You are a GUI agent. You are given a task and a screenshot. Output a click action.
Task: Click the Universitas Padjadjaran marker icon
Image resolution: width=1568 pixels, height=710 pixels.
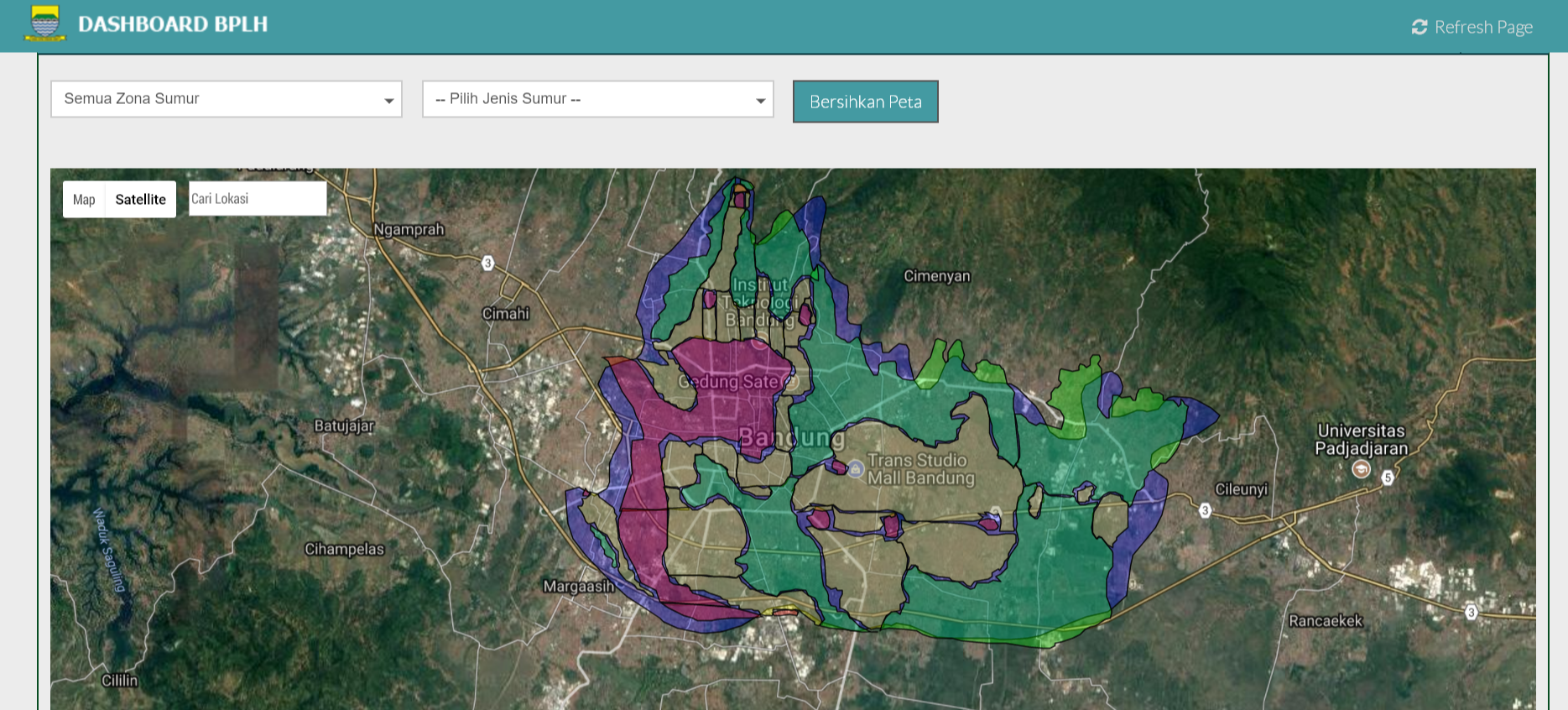coord(1361,469)
